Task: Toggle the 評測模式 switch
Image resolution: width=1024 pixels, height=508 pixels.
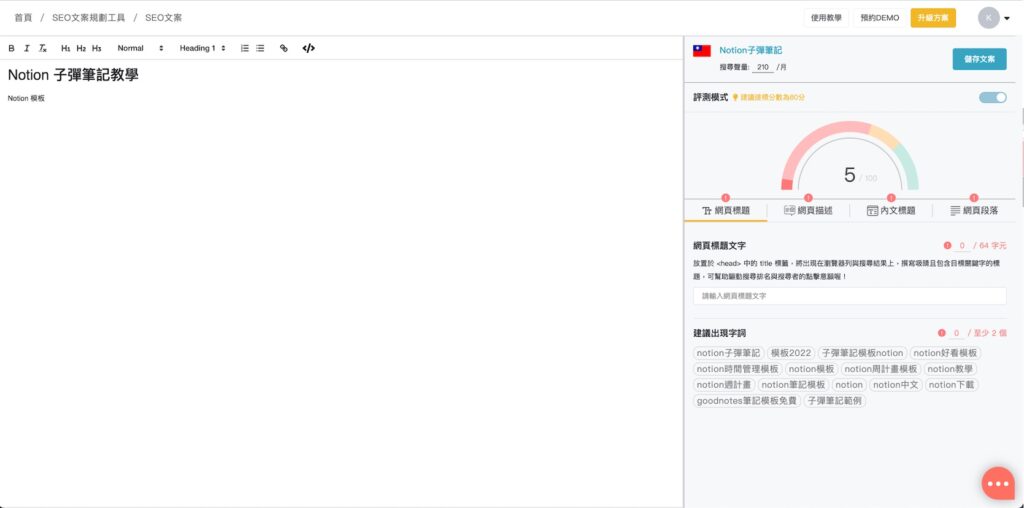Action: point(993,97)
